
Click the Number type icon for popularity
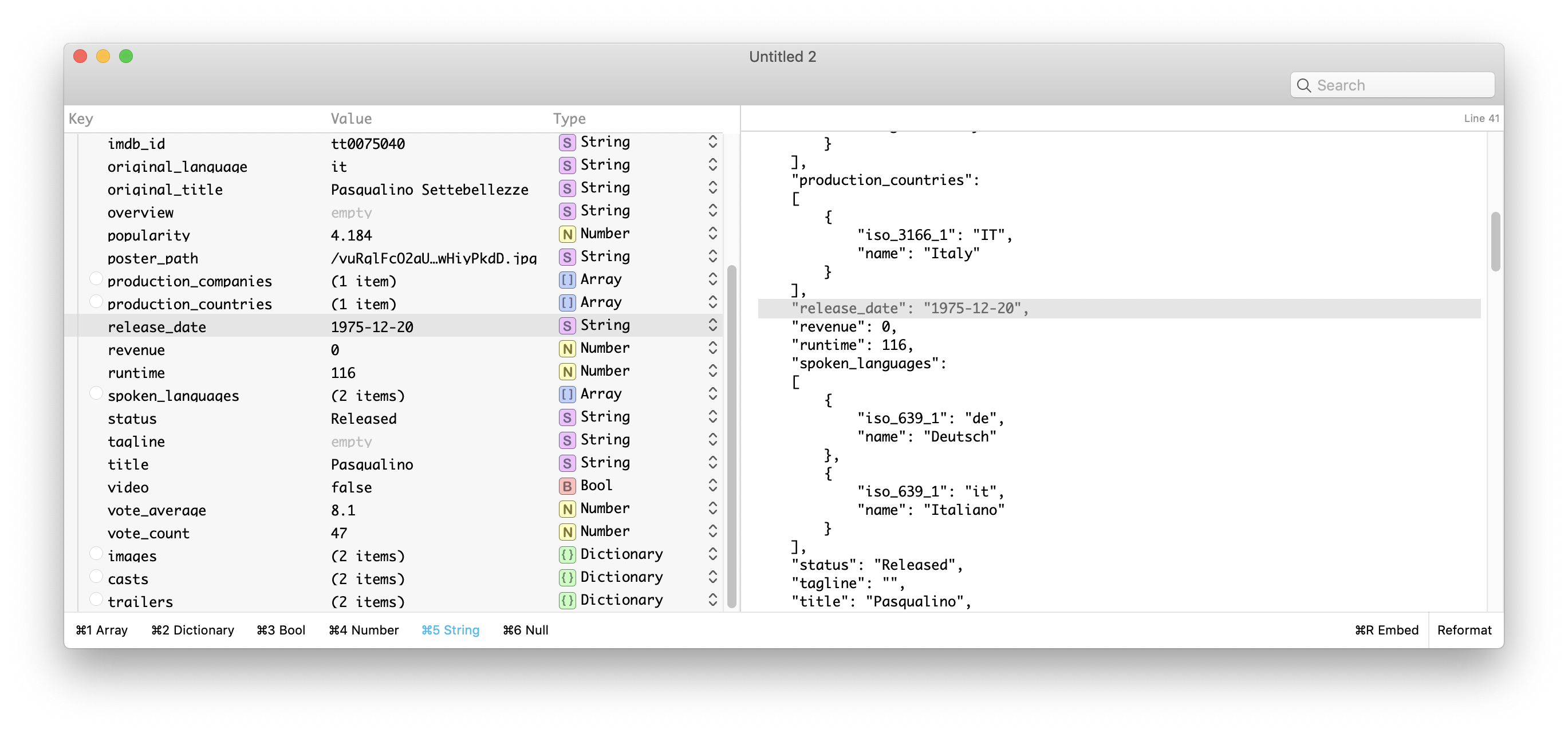coord(567,234)
